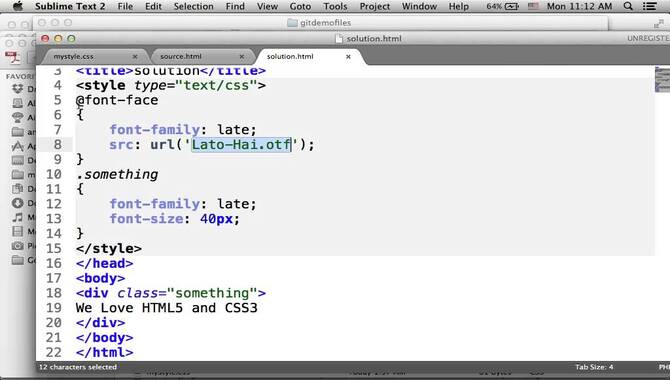Image resolution: width=670 pixels, height=380 pixels.
Task: Open the Tab Size: 4 selector
Action: [x=594, y=367]
